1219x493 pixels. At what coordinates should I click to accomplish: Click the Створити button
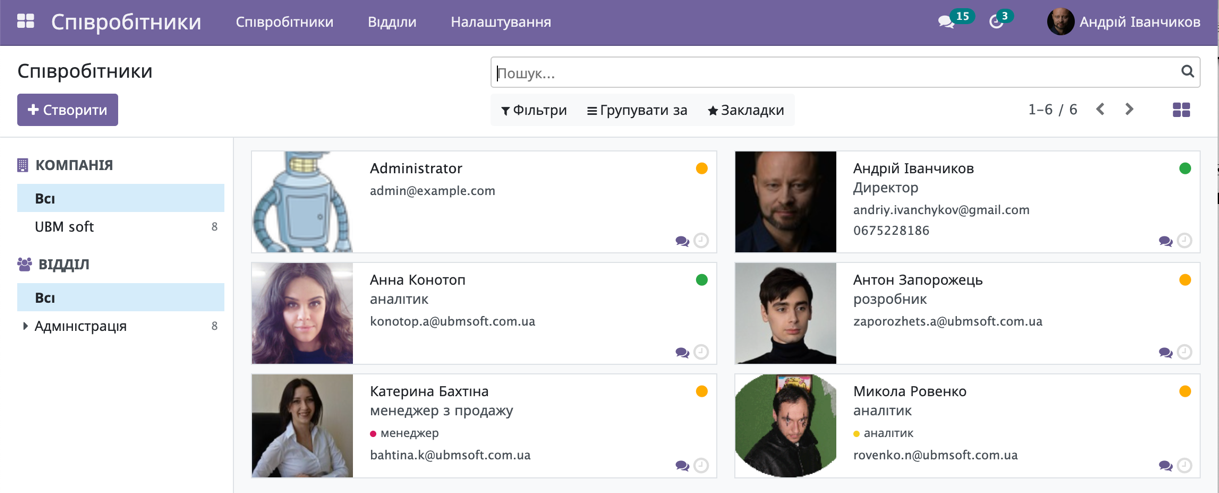point(67,110)
